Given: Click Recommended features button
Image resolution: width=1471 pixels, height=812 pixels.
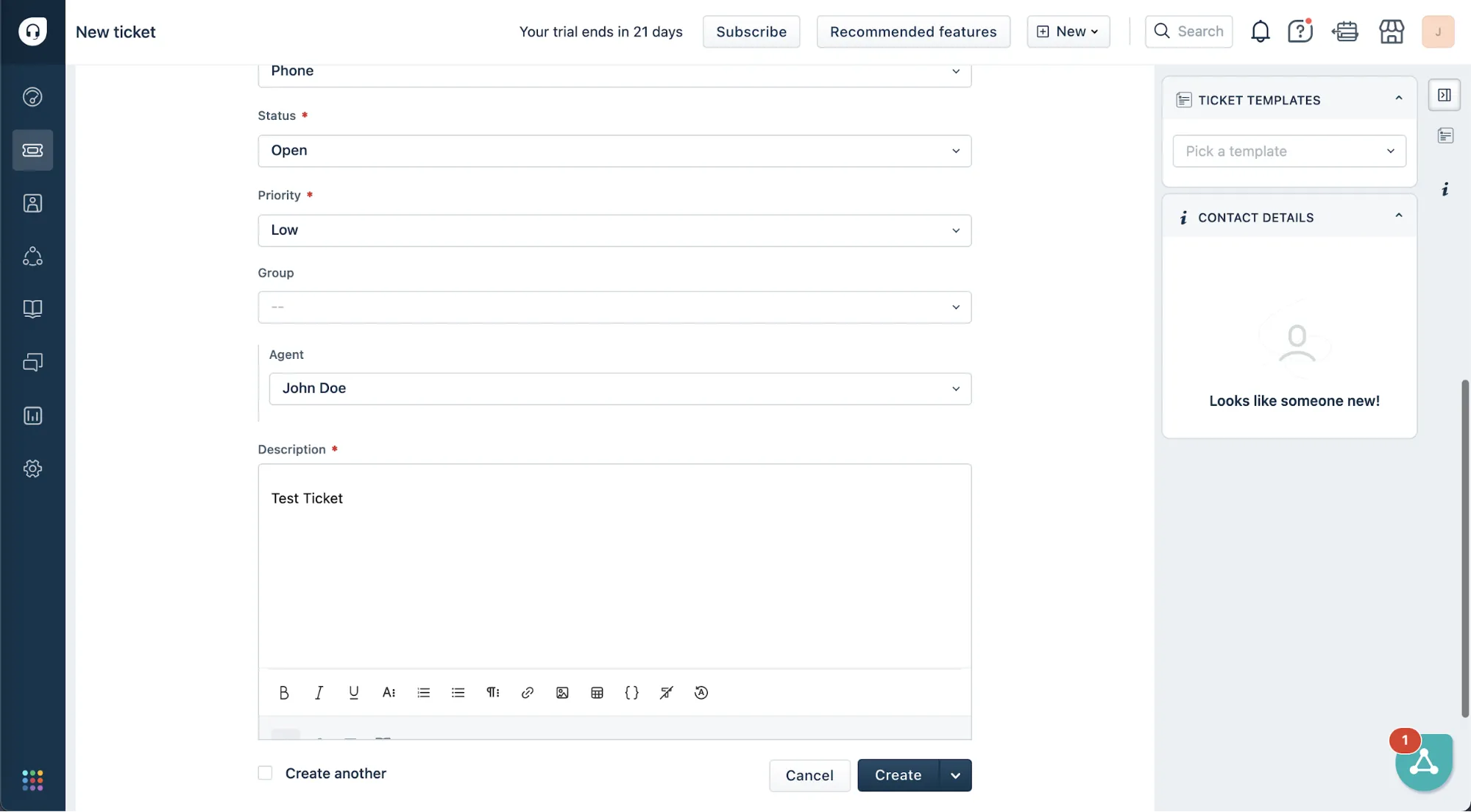Looking at the screenshot, I should pos(913,32).
